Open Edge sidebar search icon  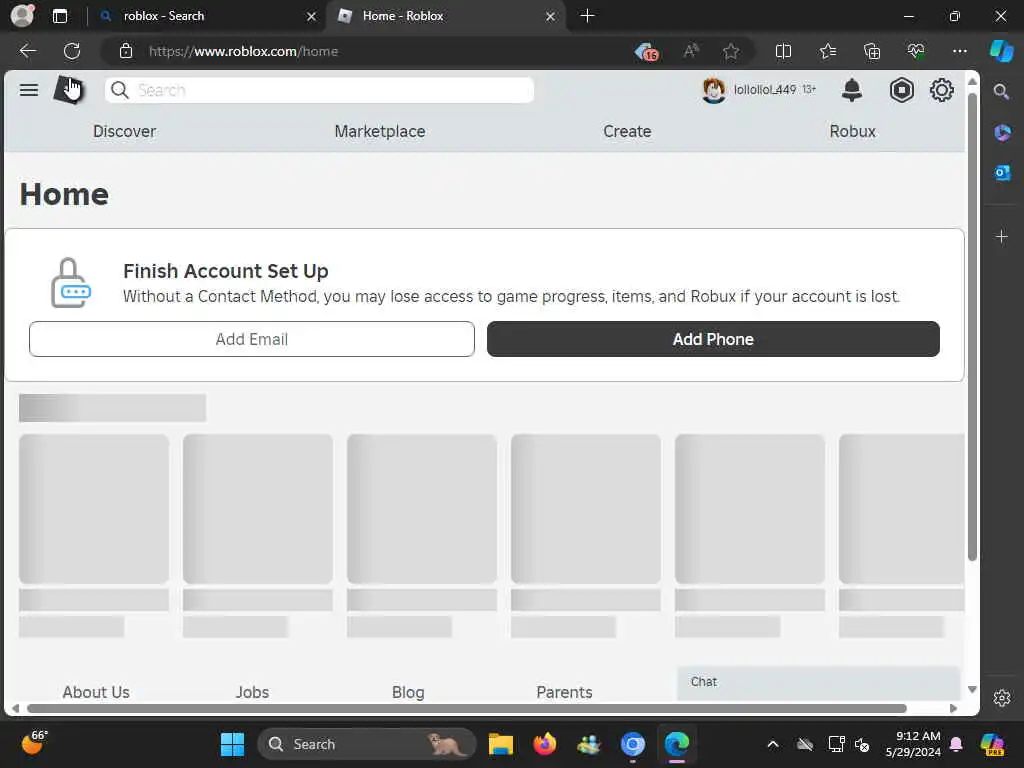pyautogui.click(x=1001, y=91)
